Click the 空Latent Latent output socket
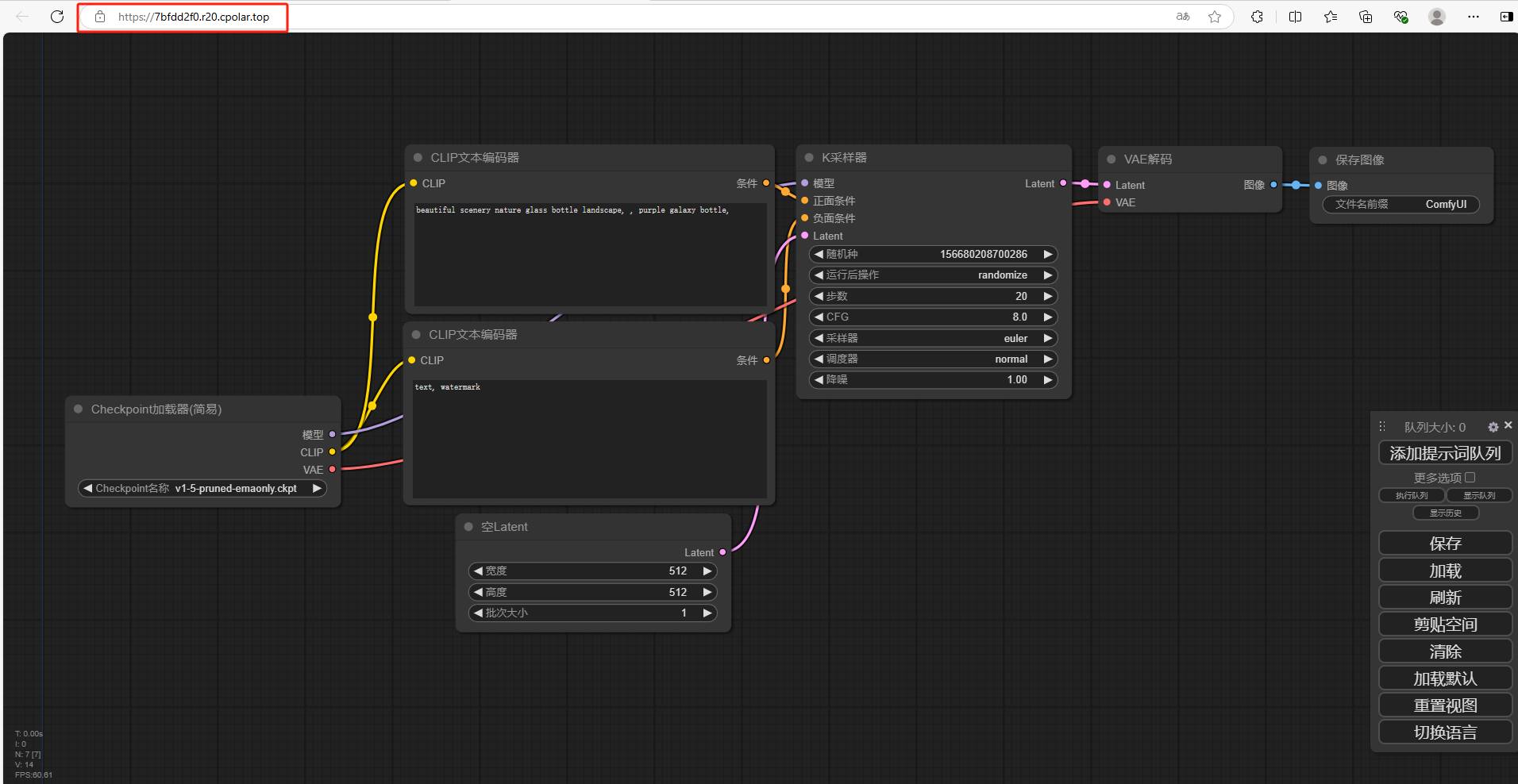 pos(722,552)
